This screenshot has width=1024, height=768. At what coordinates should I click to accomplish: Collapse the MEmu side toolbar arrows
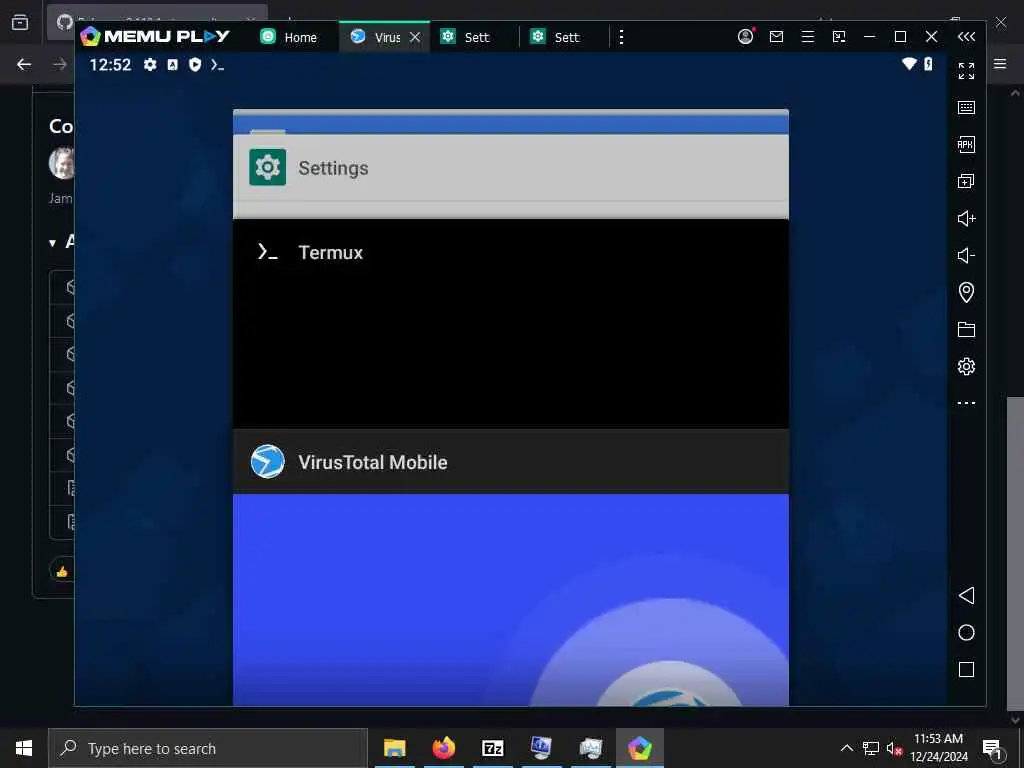(x=966, y=37)
